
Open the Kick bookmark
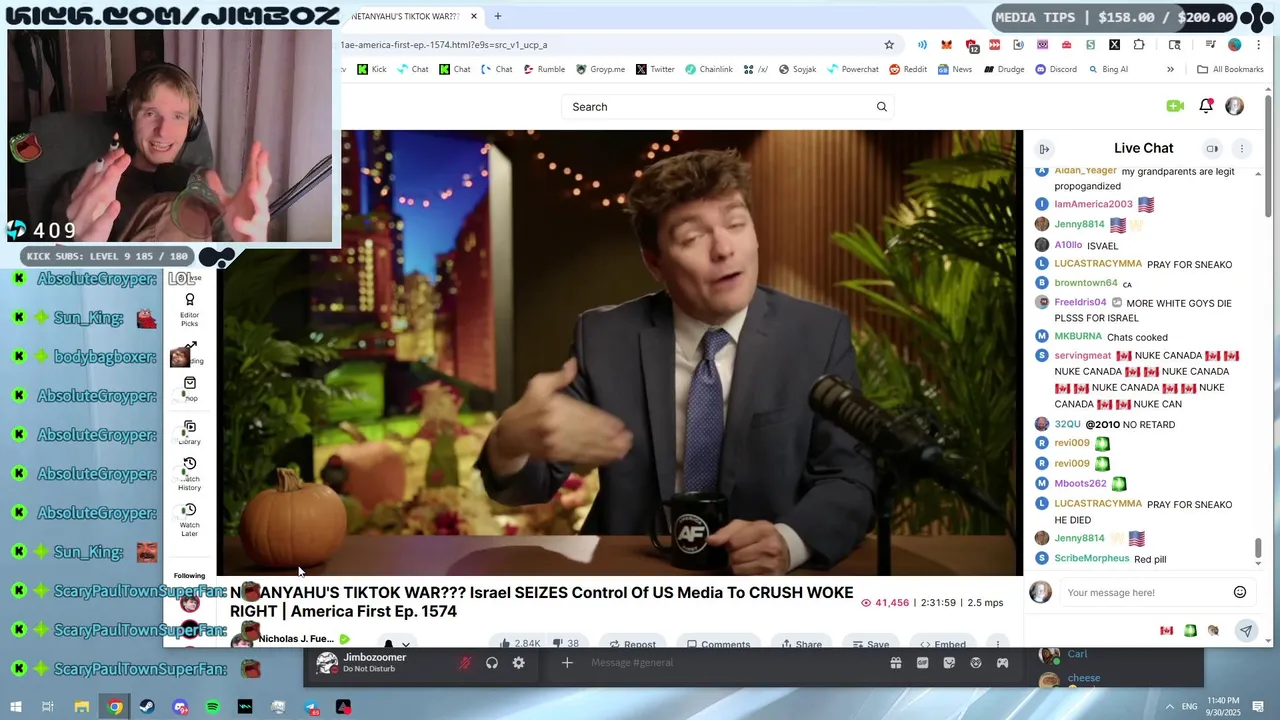point(371,70)
